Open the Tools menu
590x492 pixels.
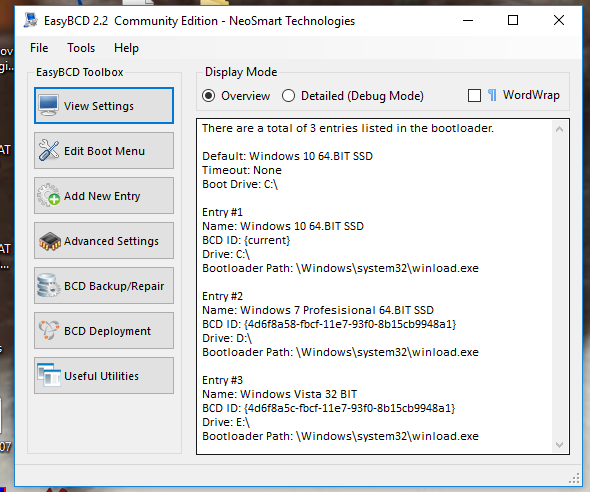[x=81, y=48]
